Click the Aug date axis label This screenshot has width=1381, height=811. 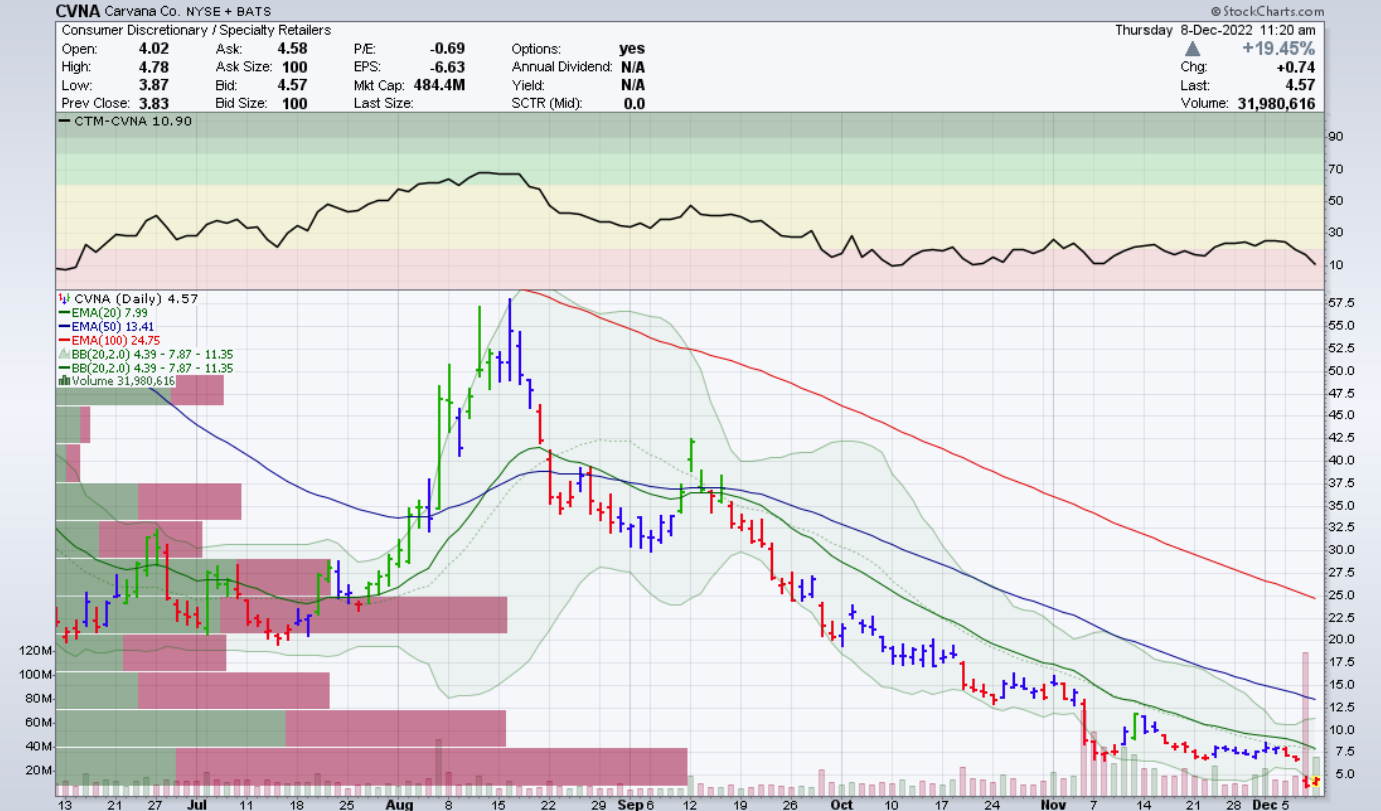click(398, 803)
